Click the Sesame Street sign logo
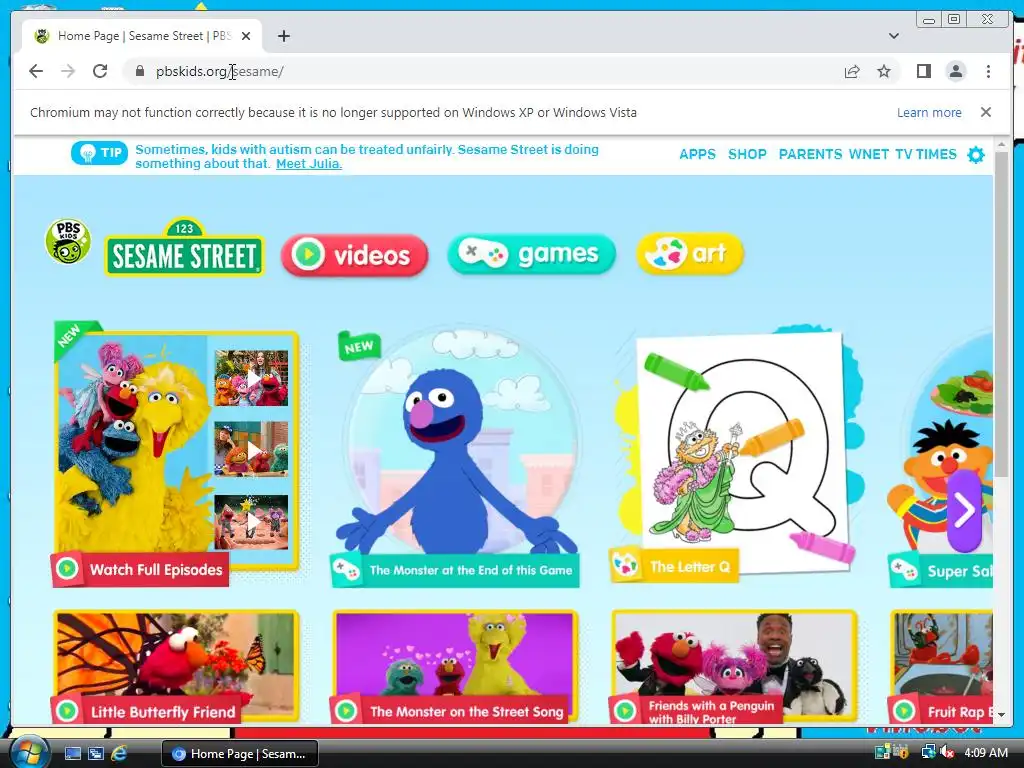 pyautogui.click(x=184, y=247)
